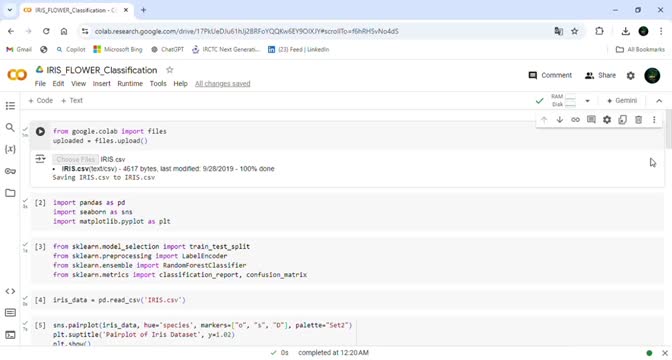Open the Tools menu

(x=158, y=84)
